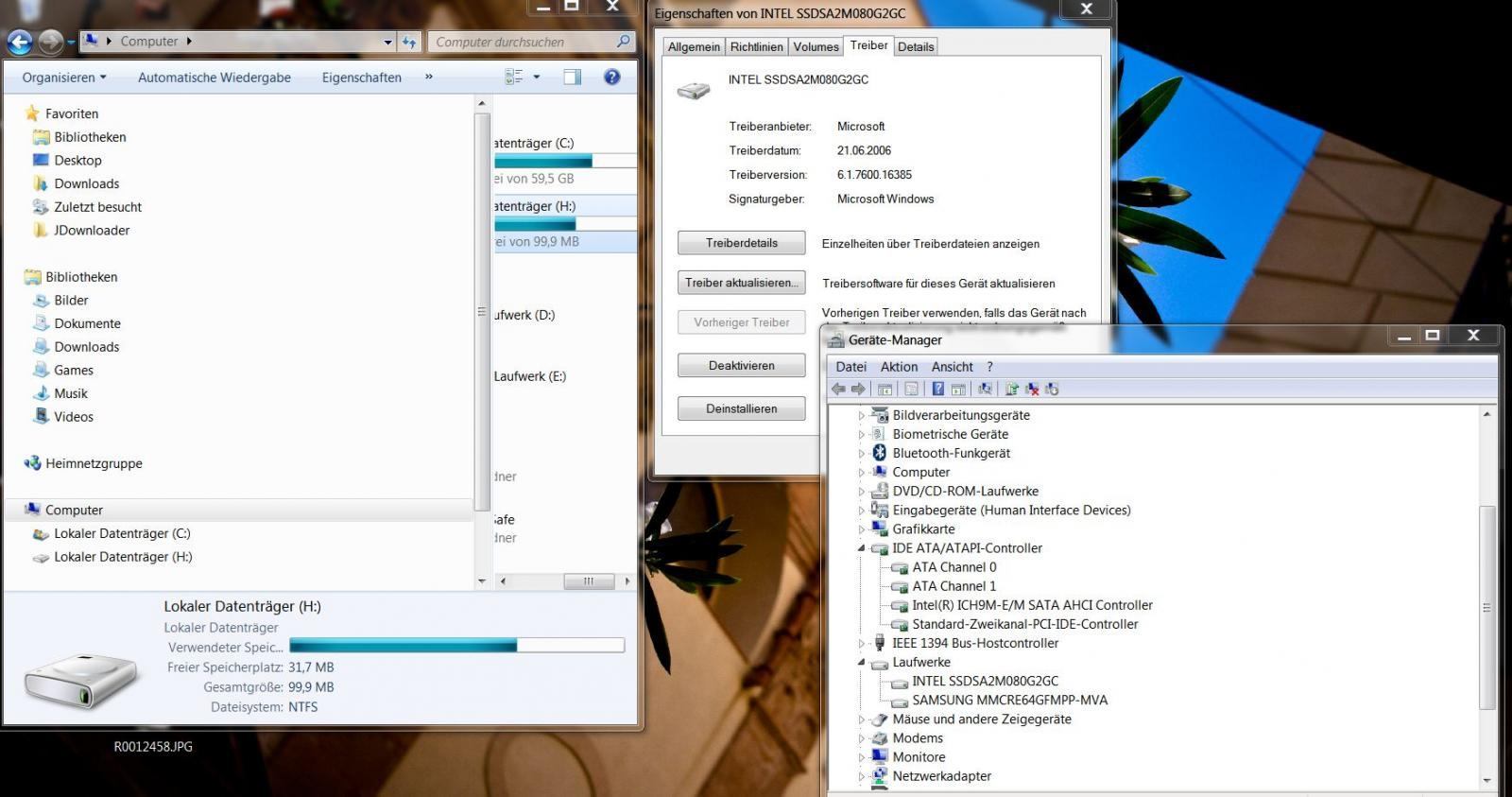
Task: Click the Explorer address bar refresh icon
Action: [409, 42]
